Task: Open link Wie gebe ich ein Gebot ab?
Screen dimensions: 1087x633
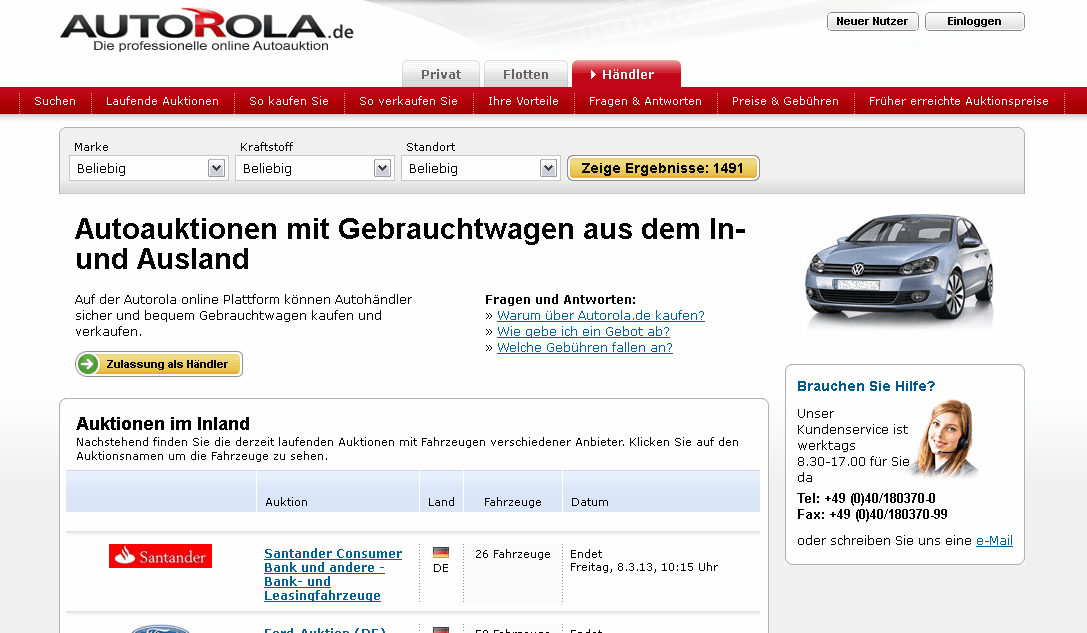Action: pyautogui.click(x=584, y=331)
